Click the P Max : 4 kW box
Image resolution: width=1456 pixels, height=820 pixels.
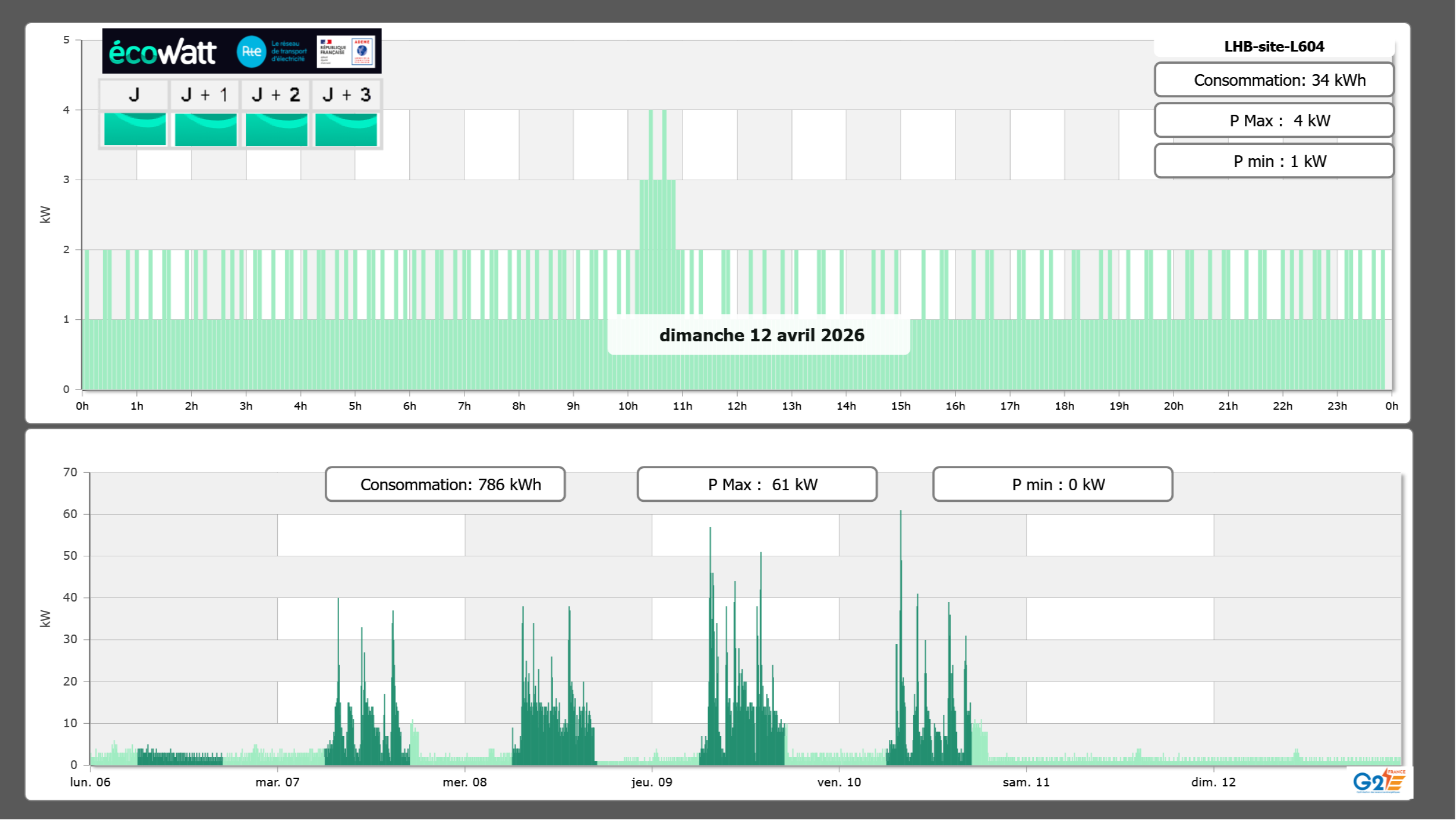coord(1274,121)
